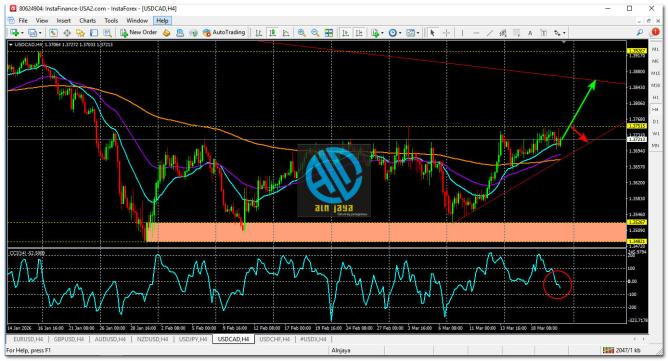The height and width of the screenshot is (361, 668).
Task: Open the Arrows objects tool
Action: click(x=557, y=33)
